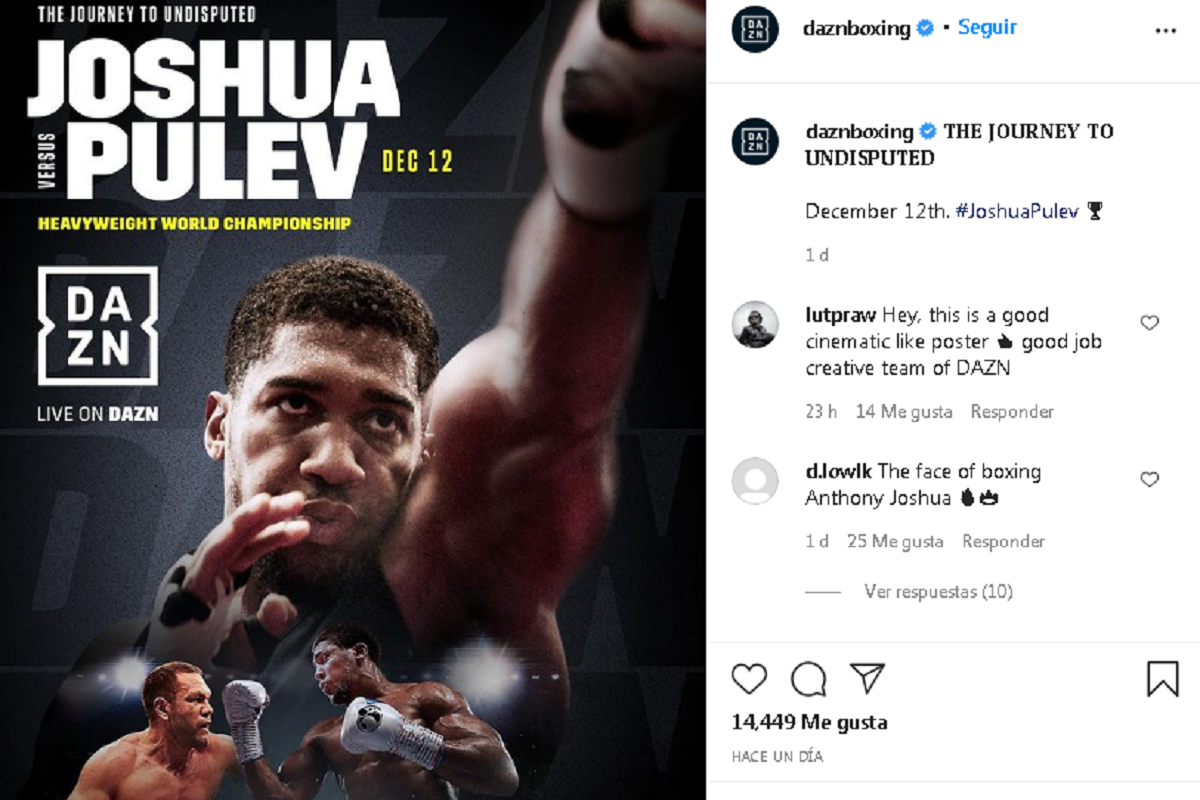Save post with the bookmark icon
The width and height of the screenshot is (1200, 800).
(x=1162, y=679)
